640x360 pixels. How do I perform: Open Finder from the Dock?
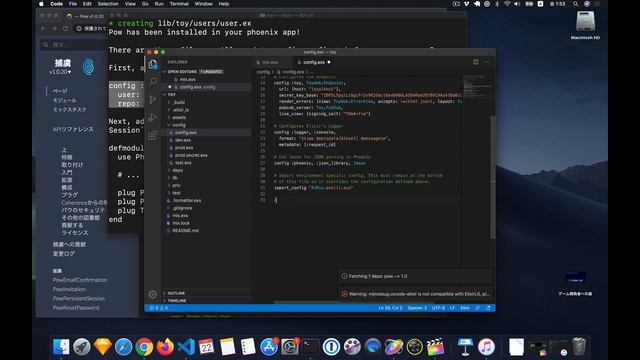pos(61,347)
